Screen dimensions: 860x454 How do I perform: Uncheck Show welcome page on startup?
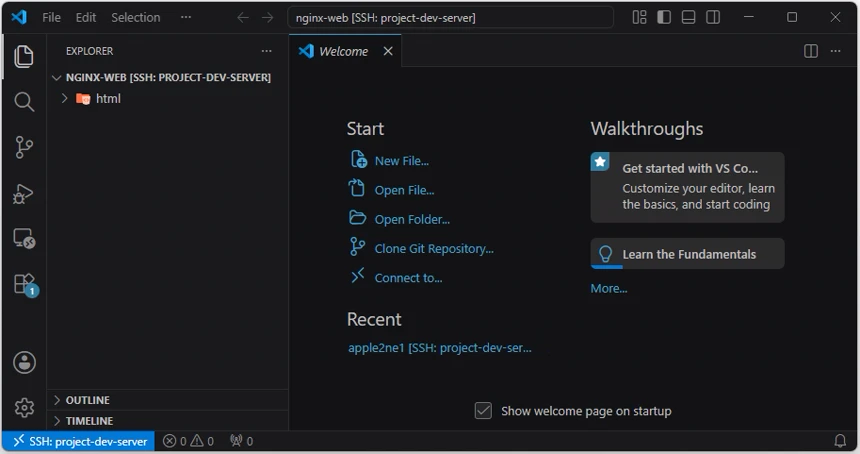[483, 411]
